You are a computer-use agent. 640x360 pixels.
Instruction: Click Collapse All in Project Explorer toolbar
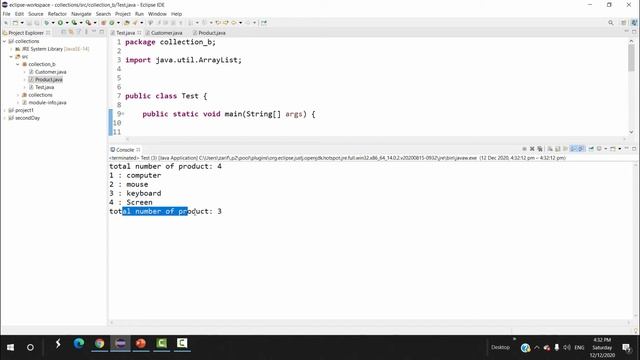tap(64, 32)
